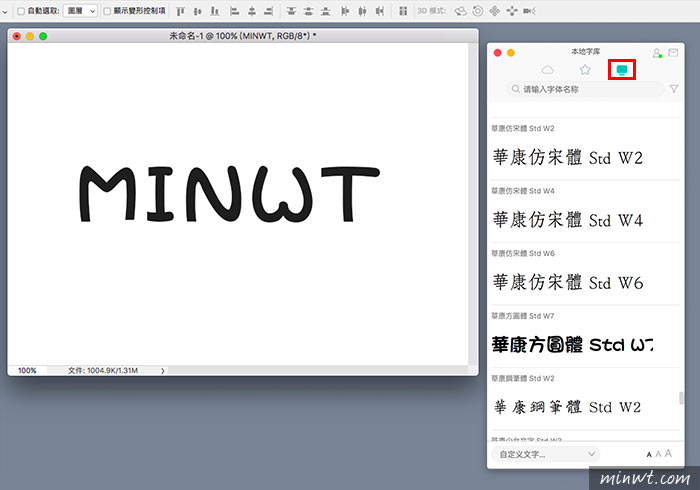Screen dimensions: 700x490
Task: Apply 華康仿宋體 Std W6 font preview
Action: (567, 282)
